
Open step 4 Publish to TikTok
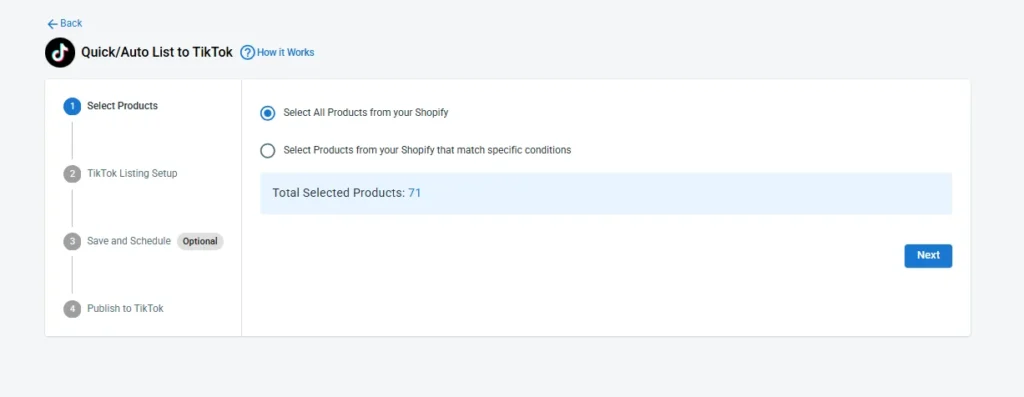pyautogui.click(x=125, y=308)
